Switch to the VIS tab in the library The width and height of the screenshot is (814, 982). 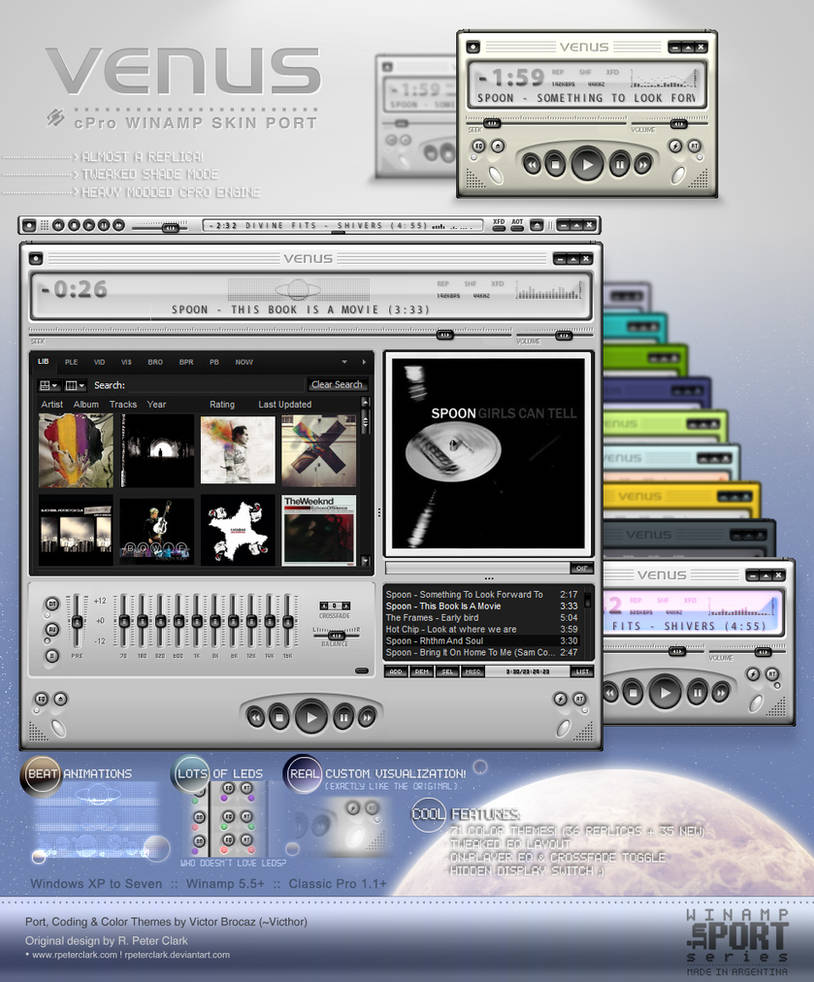pos(124,362)
